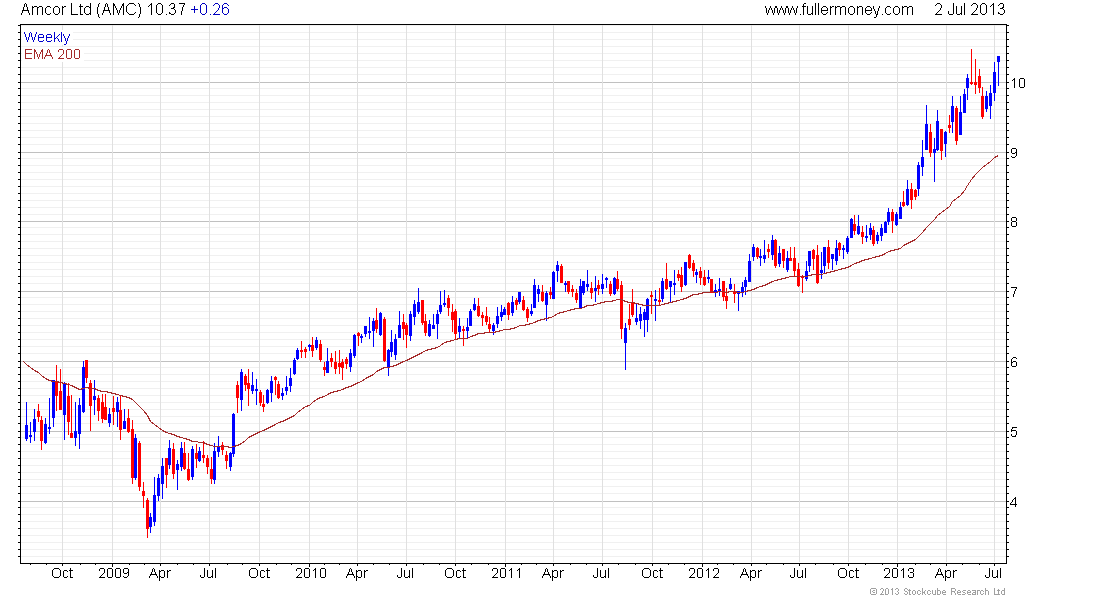Viewport: 1100px width, 600px height.
Task: Click the price axis label 8
Action: pyautogui.click(x=1014, y=222)
